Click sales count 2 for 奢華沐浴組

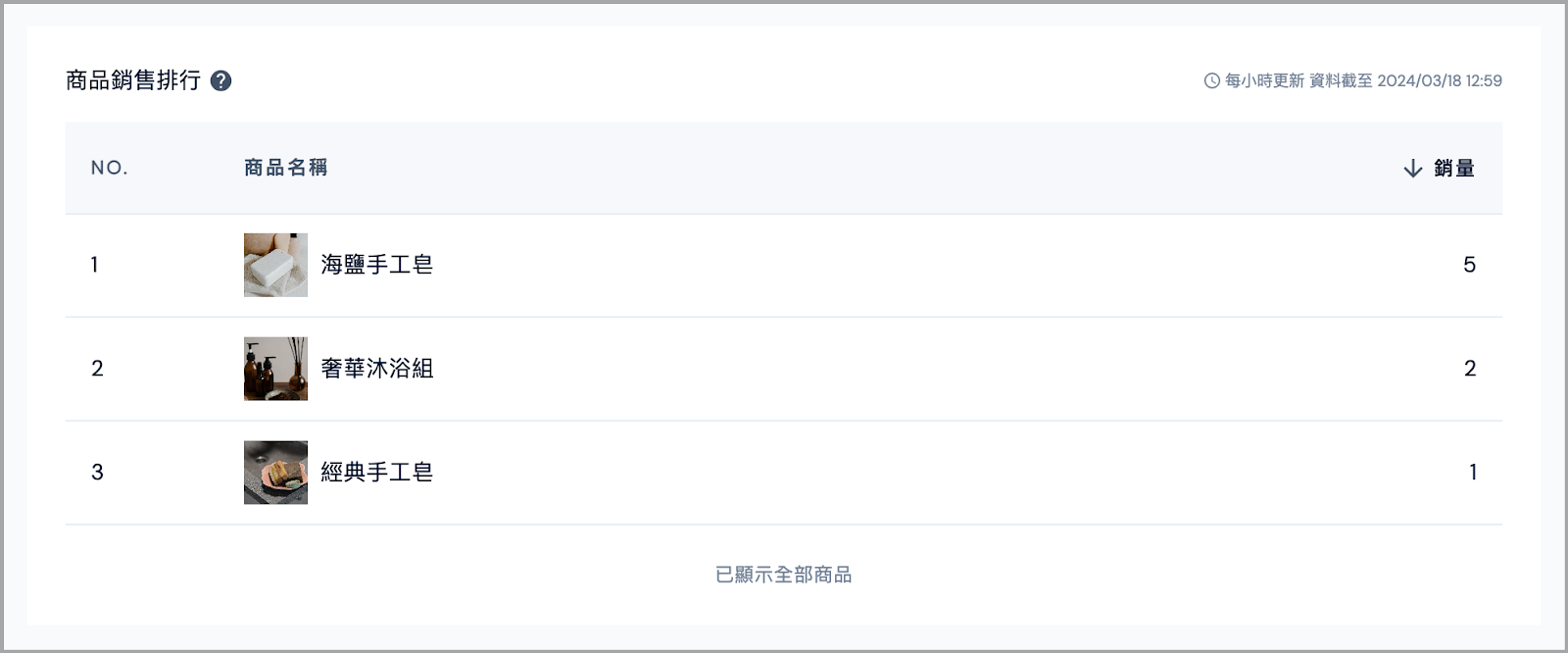click(1470, 369)
